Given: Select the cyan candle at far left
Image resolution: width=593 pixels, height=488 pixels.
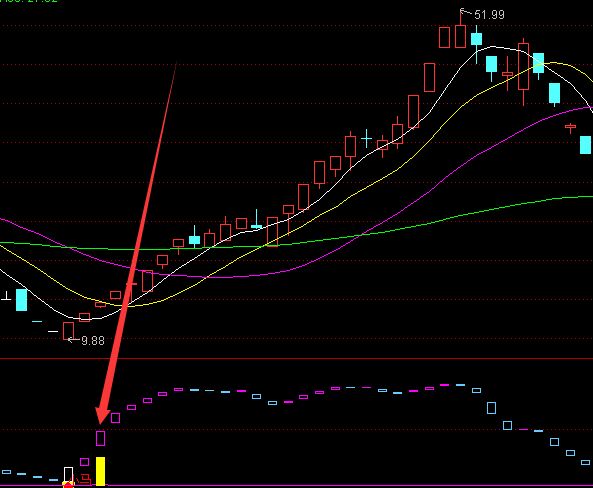Looking at the screenshot, I should coord(22,300).
